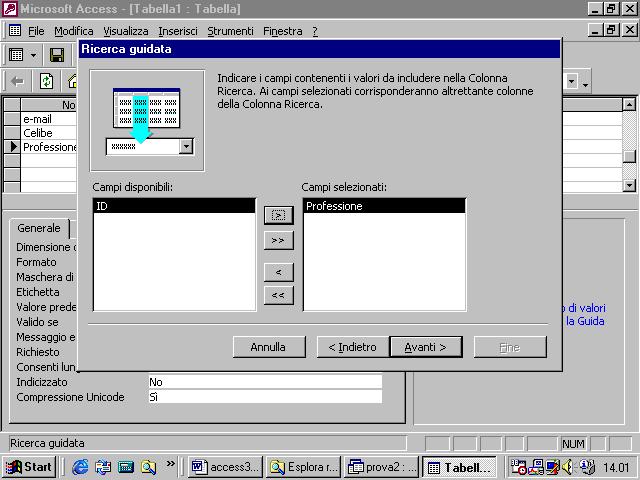Open the ? help menu

[315, 31]
